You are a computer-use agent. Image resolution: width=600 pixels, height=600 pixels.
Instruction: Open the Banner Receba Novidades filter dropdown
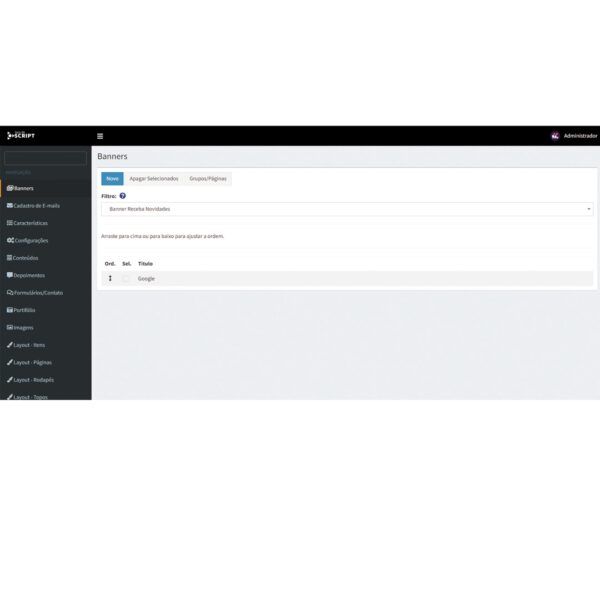click(x=347, y=209)
